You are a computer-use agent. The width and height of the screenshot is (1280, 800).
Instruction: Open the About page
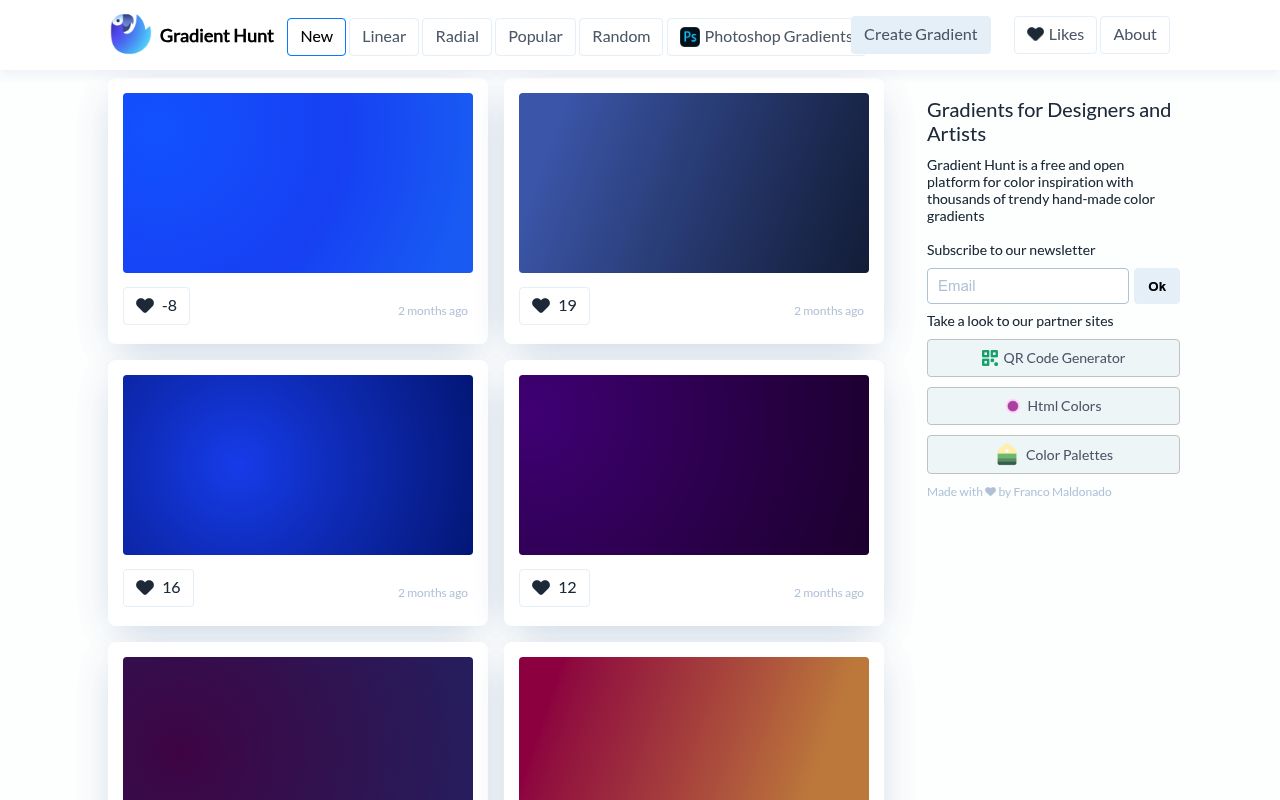(1134, 35)
